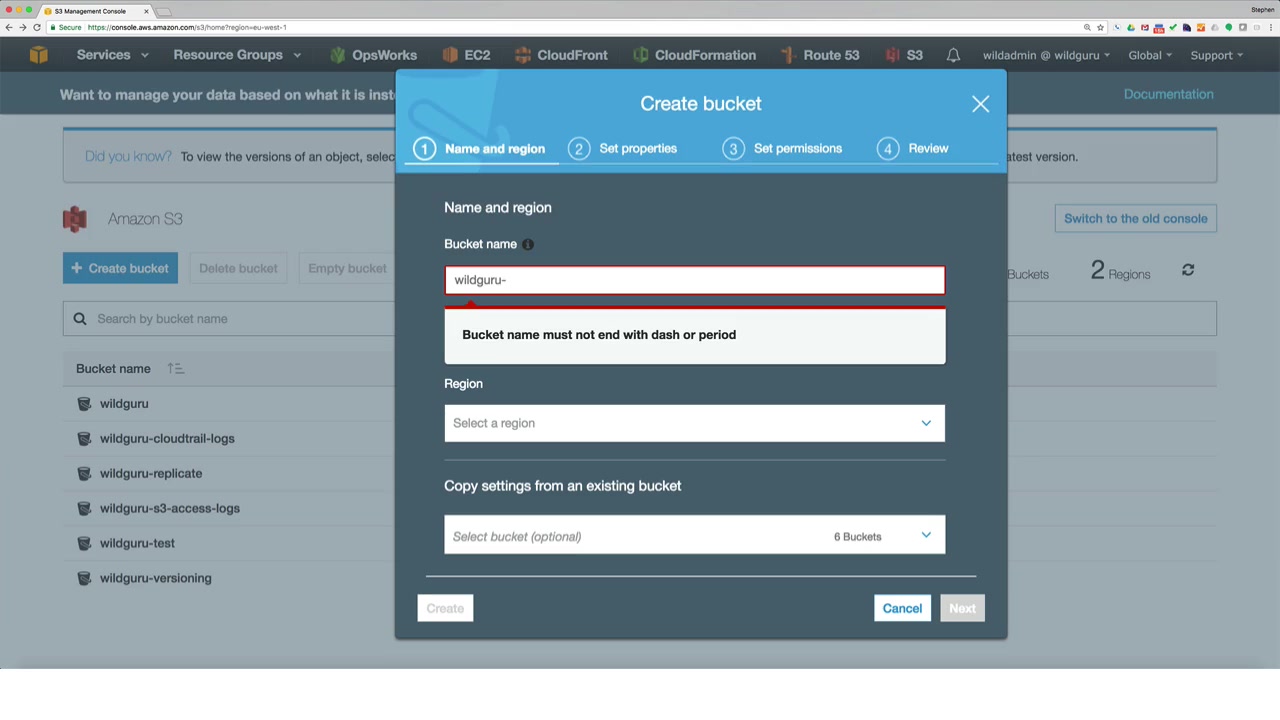Open the notifications bell icon
Viewport: 1280px width, 720px height.
coord(953,55)
